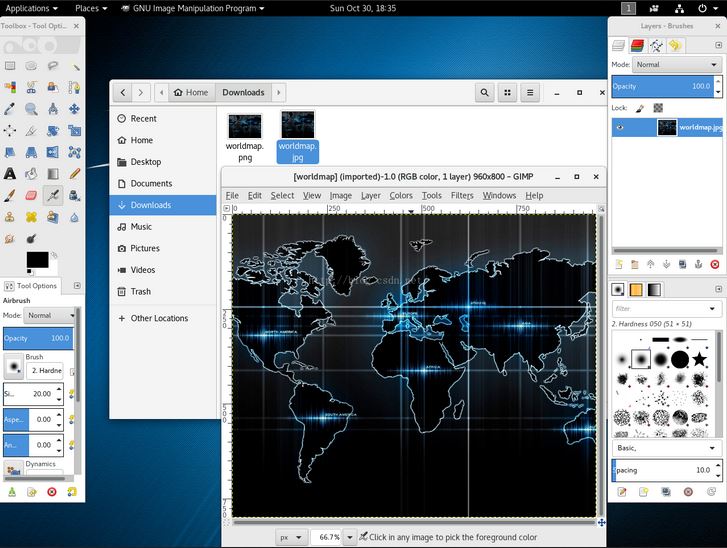Open Tool Options Mode Normal dropdown

pyautogui.click(x=50, y=315)
